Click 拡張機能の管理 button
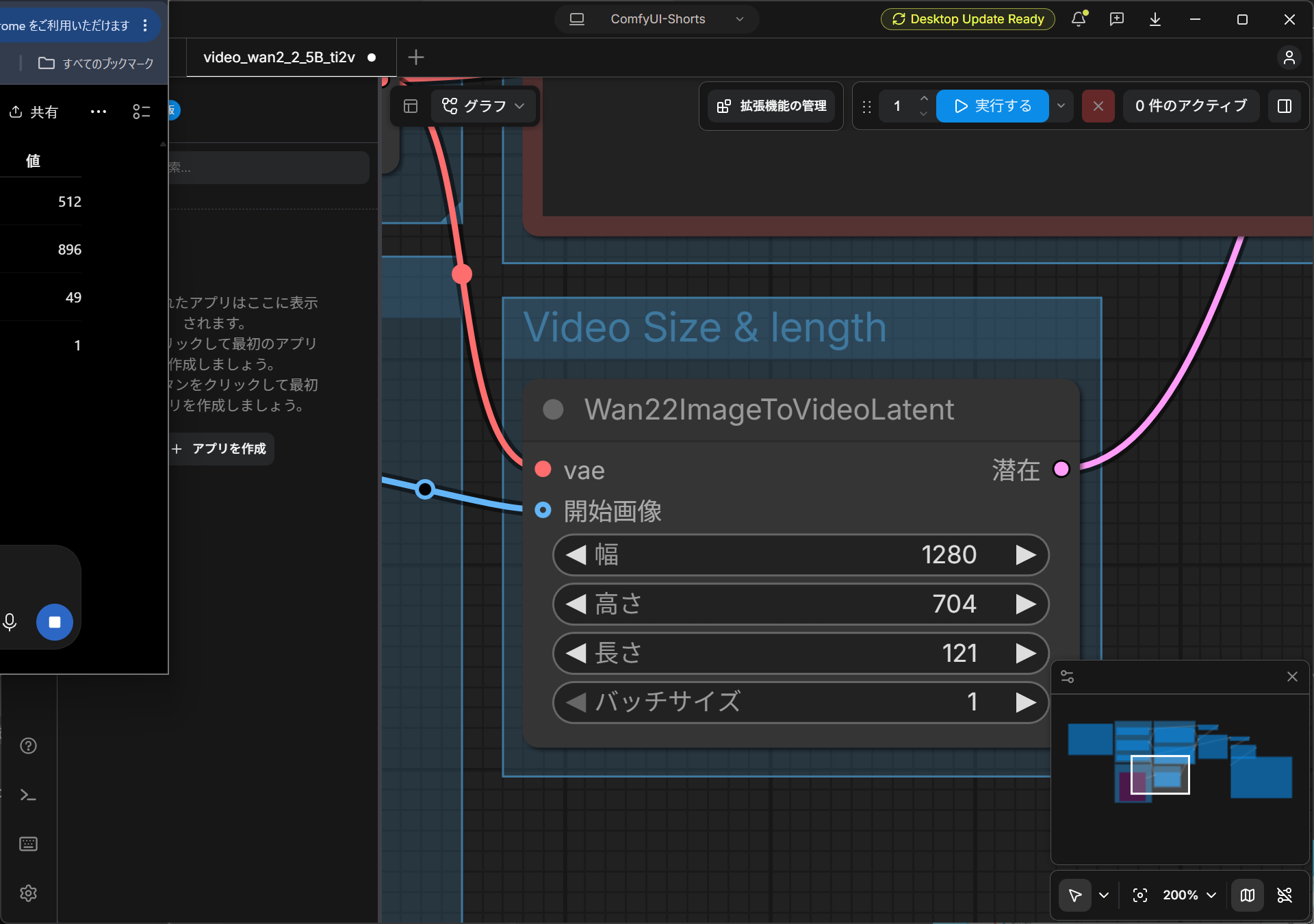This screenshot has height=924, width=1314. click(x=771, y=106)
